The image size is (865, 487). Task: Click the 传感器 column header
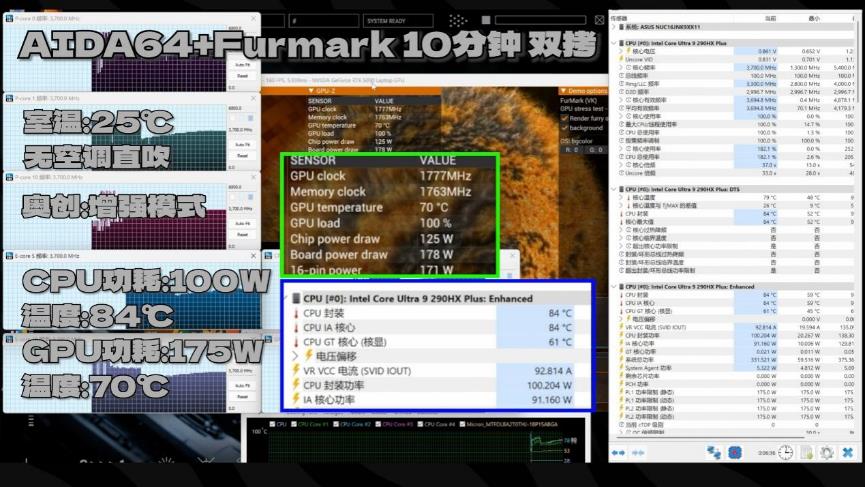[x=620, y=18]
